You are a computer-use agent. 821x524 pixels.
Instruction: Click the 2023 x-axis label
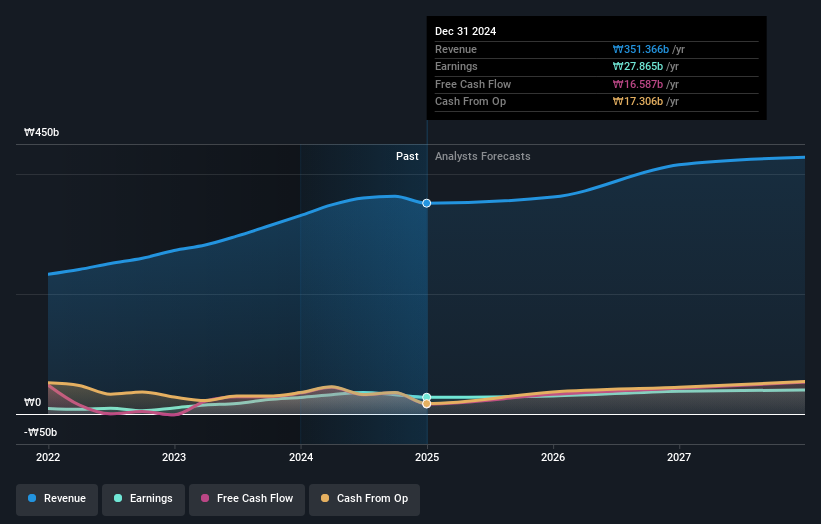point(174,457)
